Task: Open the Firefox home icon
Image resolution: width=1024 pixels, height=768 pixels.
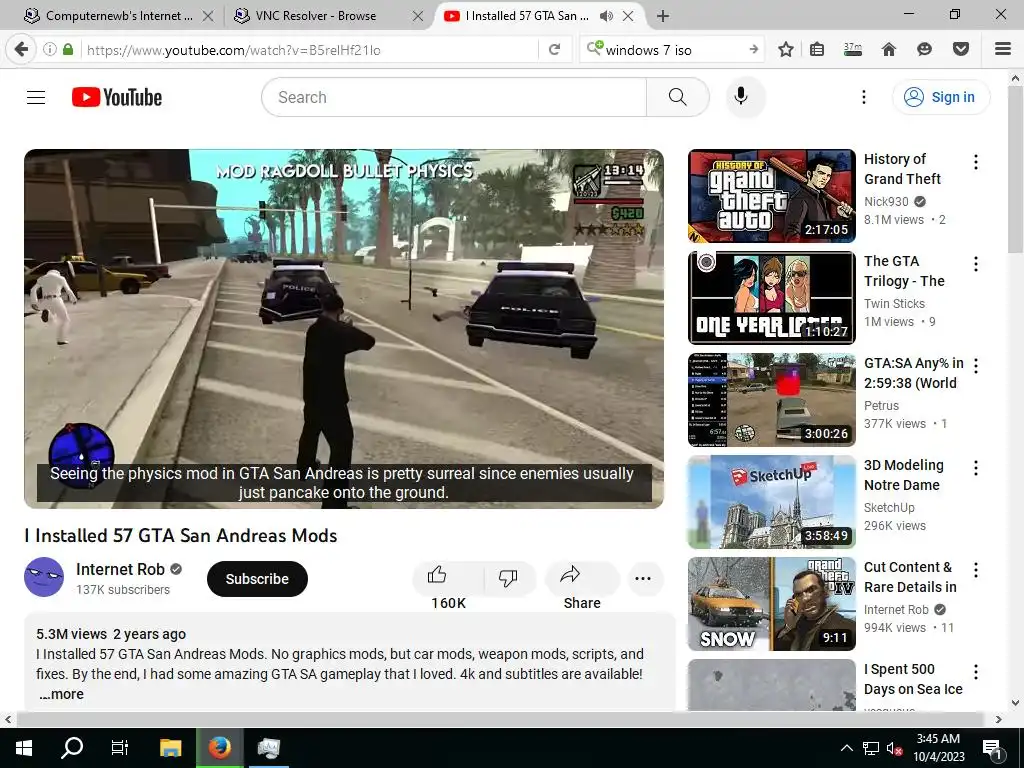Action: 889,50
